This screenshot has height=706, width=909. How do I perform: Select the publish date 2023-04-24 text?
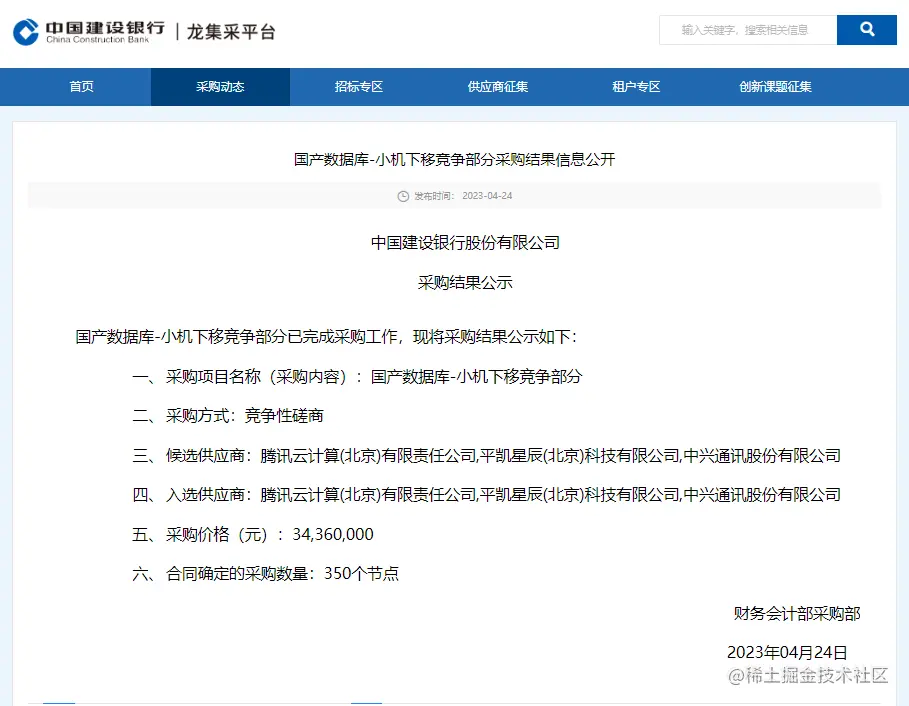coord(487,196)
